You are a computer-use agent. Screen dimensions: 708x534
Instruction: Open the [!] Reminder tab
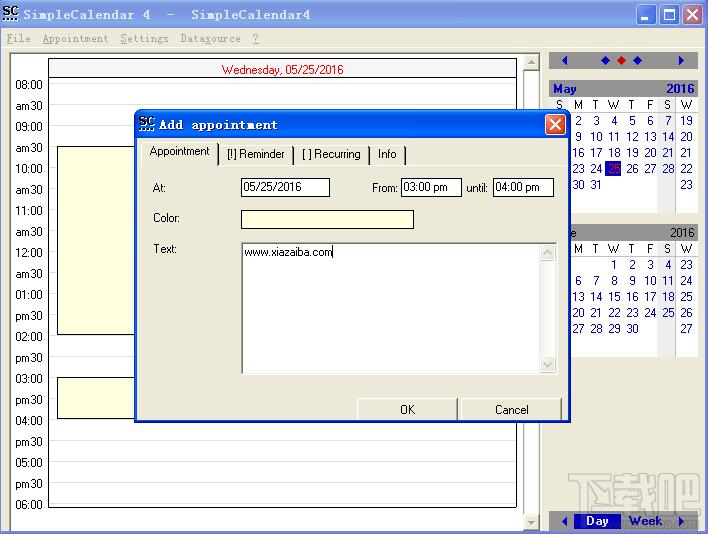[256, 154]
